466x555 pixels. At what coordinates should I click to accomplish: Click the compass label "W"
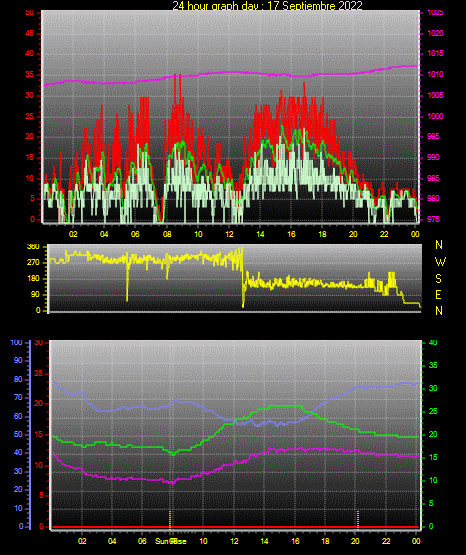click(x=440, y=262)
